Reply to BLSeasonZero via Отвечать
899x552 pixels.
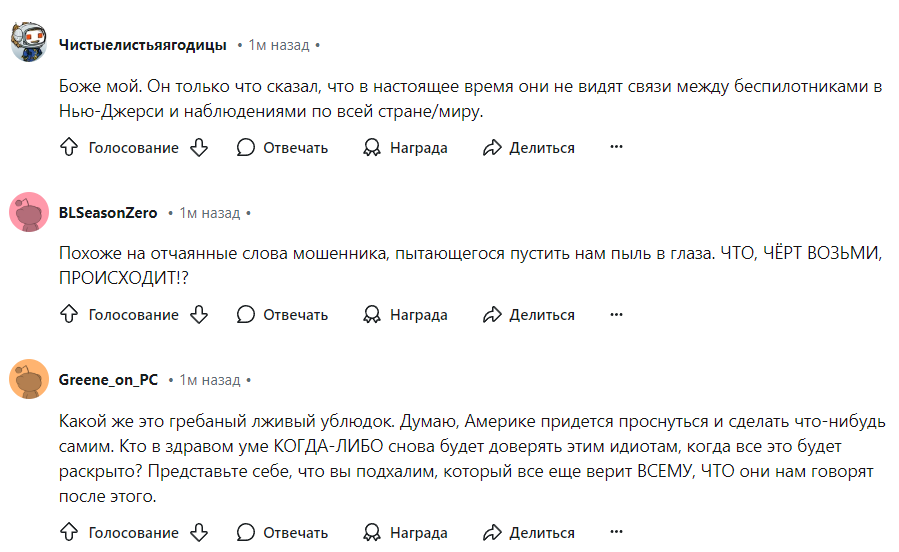[x=282, y=314]
